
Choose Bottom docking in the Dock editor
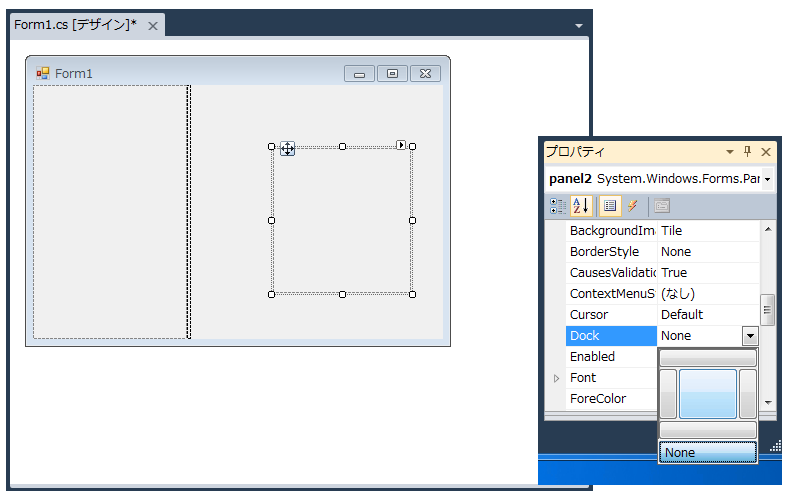[x=708, y=430]
